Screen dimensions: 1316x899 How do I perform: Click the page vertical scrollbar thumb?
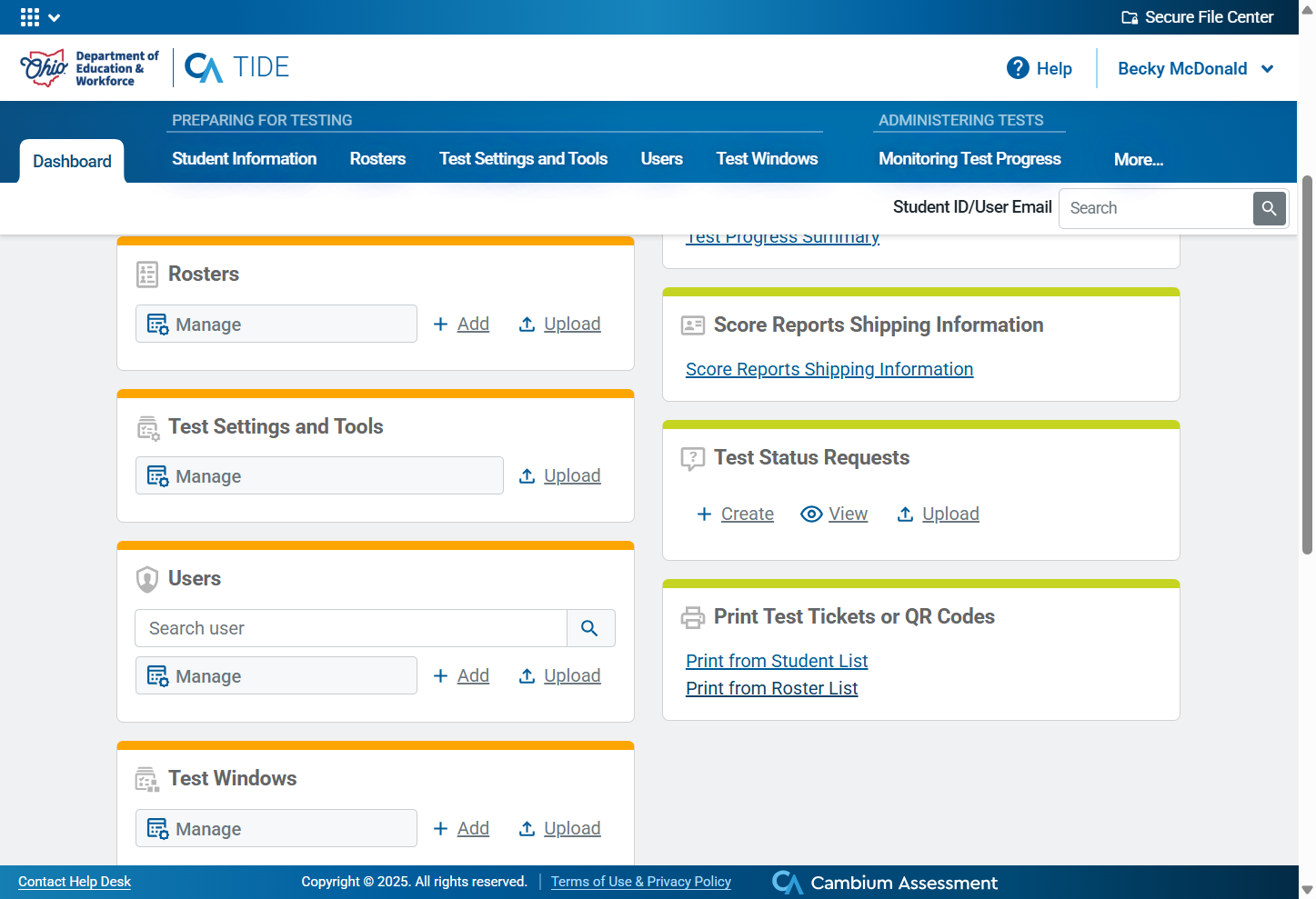(x=1307, y=364)
